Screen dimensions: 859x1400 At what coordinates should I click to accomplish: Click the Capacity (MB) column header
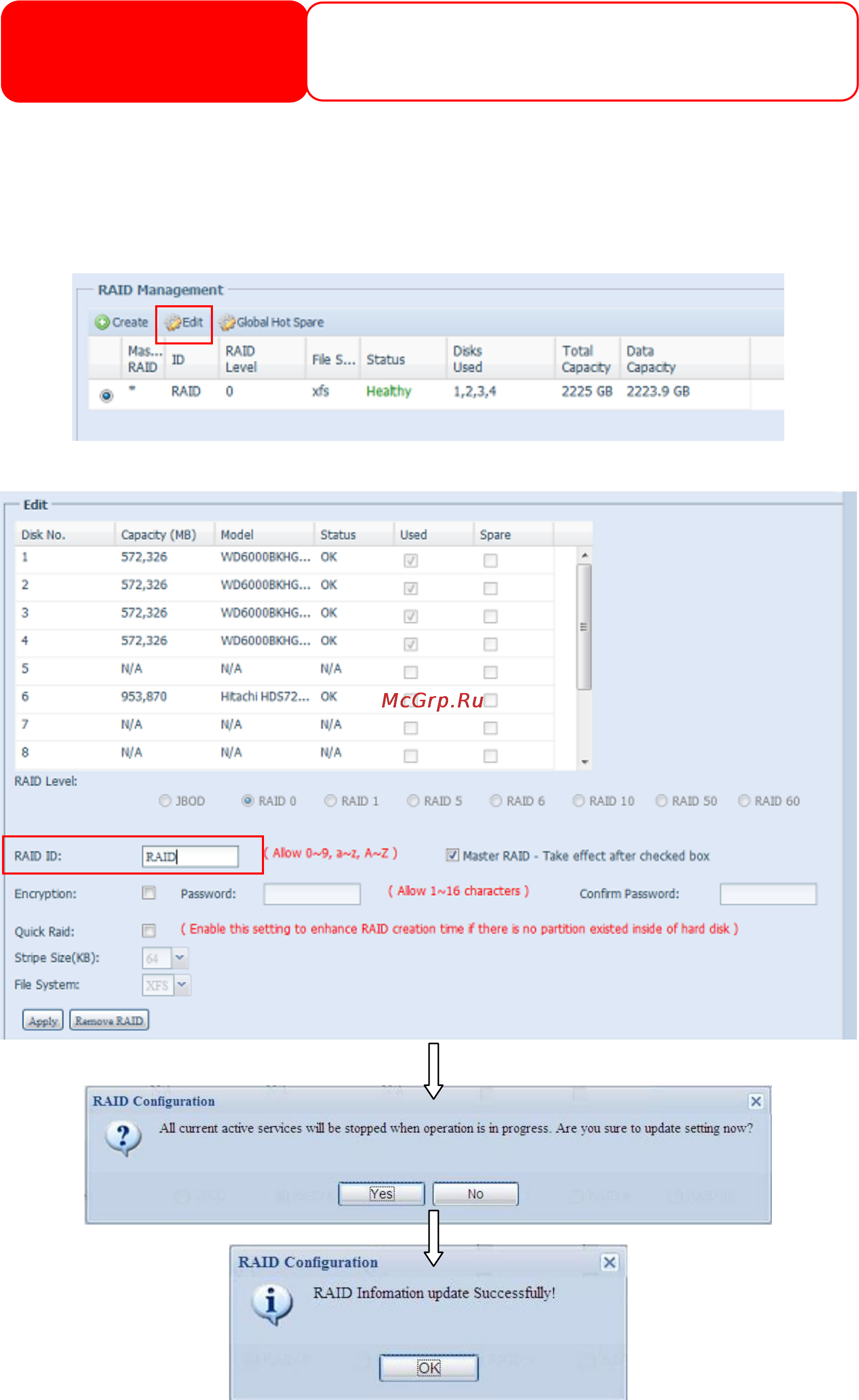coord(164,535)
